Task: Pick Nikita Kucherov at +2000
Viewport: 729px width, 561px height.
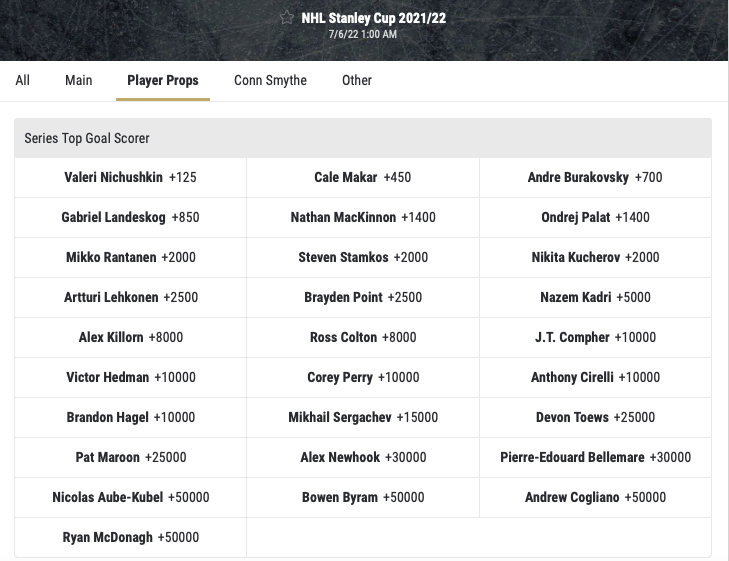Action: tap(595, 257)
